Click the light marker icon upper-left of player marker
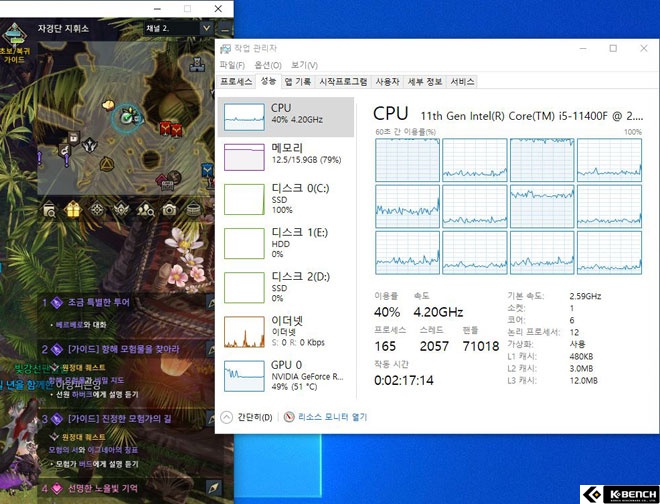Viewport: 660px width, 504px height. [x=108, y=104]
